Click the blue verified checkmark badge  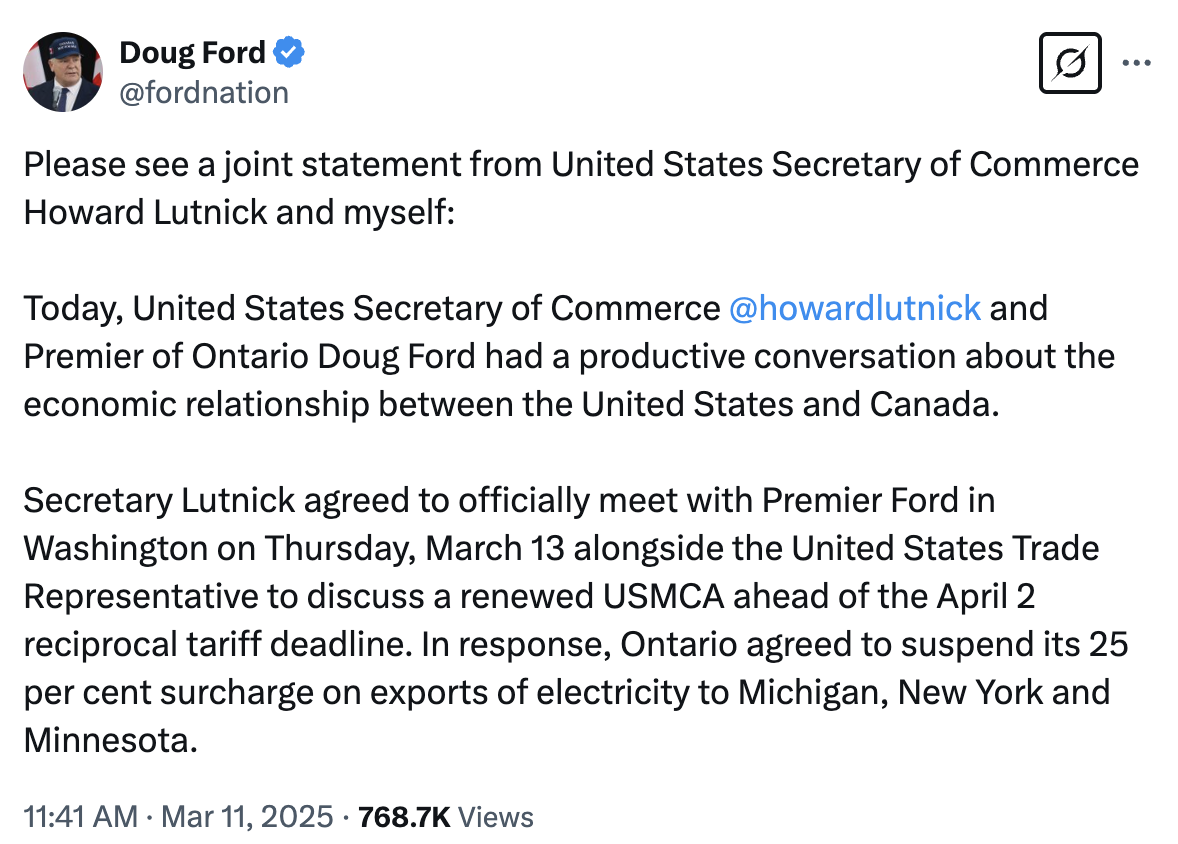click(x=290, y=51)
